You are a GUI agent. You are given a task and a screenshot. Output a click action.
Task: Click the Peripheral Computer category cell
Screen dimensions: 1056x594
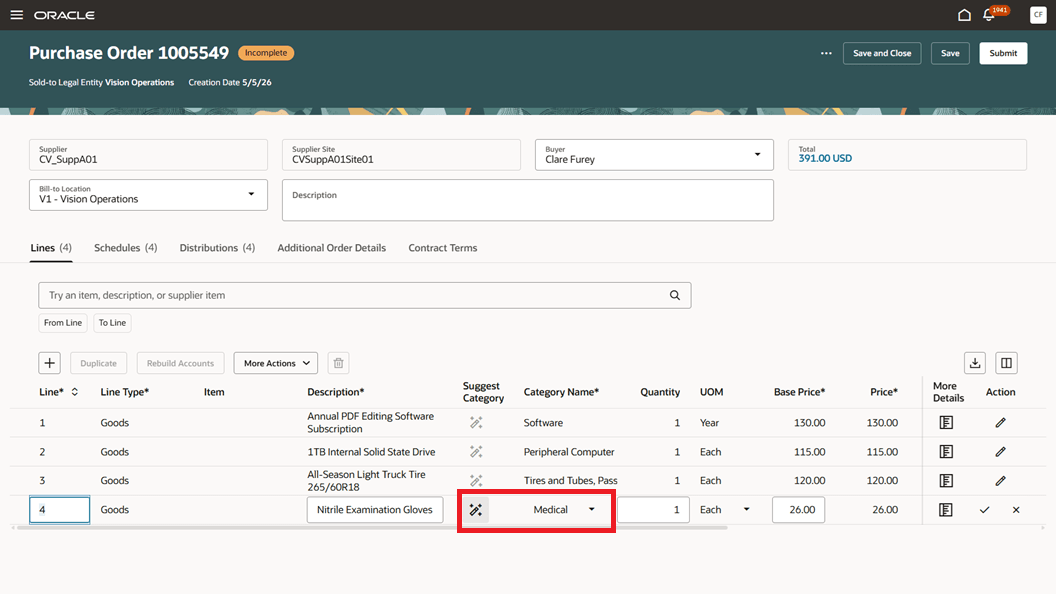pyautogui.click(x=569, y=452)
